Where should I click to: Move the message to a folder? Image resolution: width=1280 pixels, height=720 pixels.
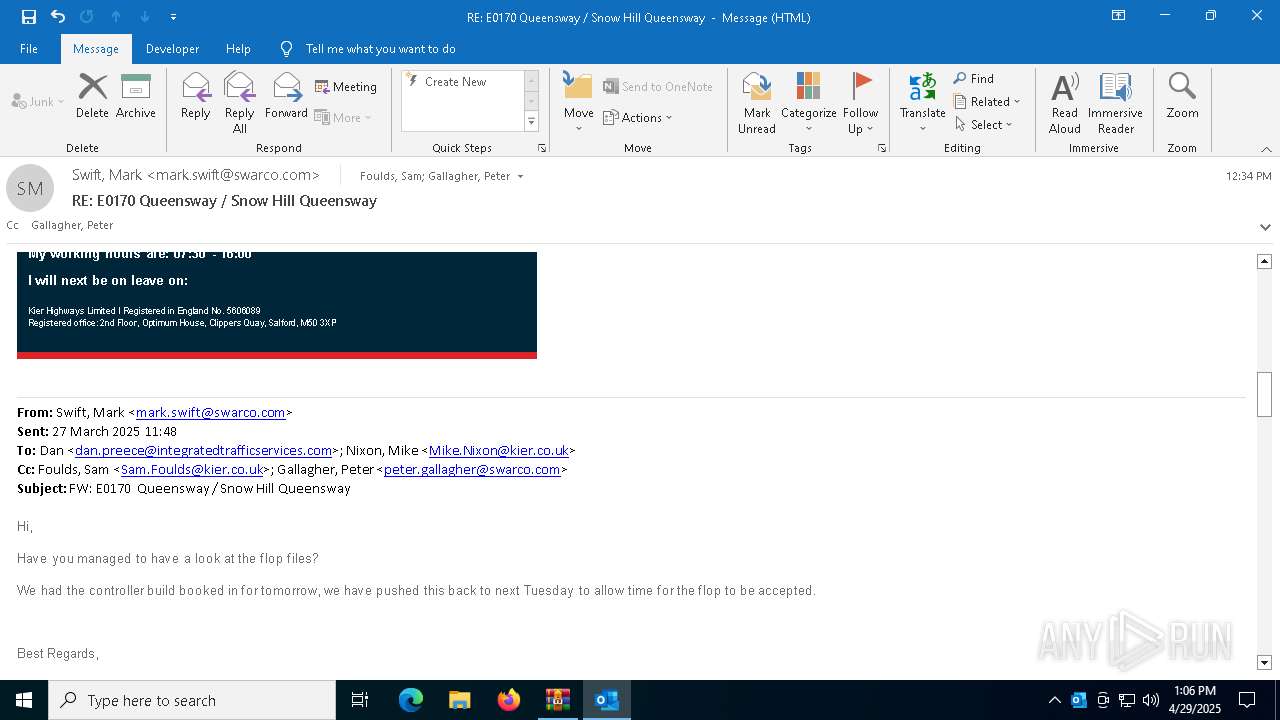pos(578,102)
